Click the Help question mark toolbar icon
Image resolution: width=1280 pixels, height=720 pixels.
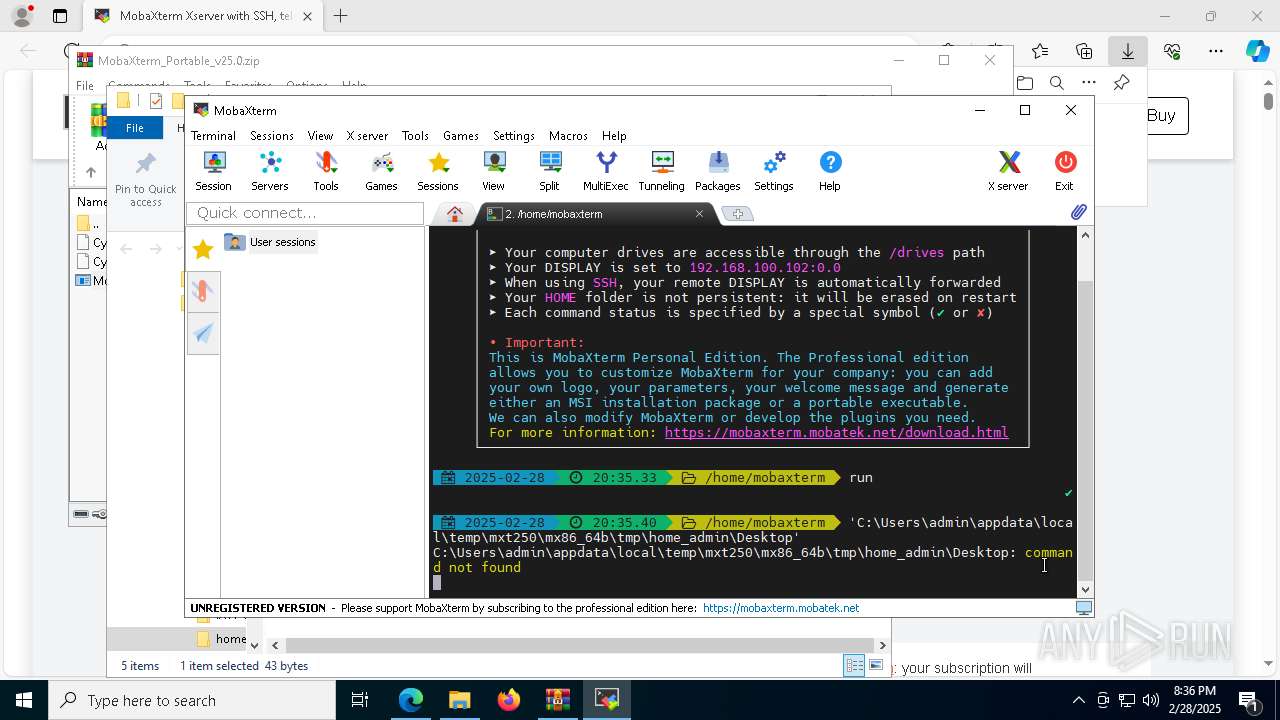830,171
